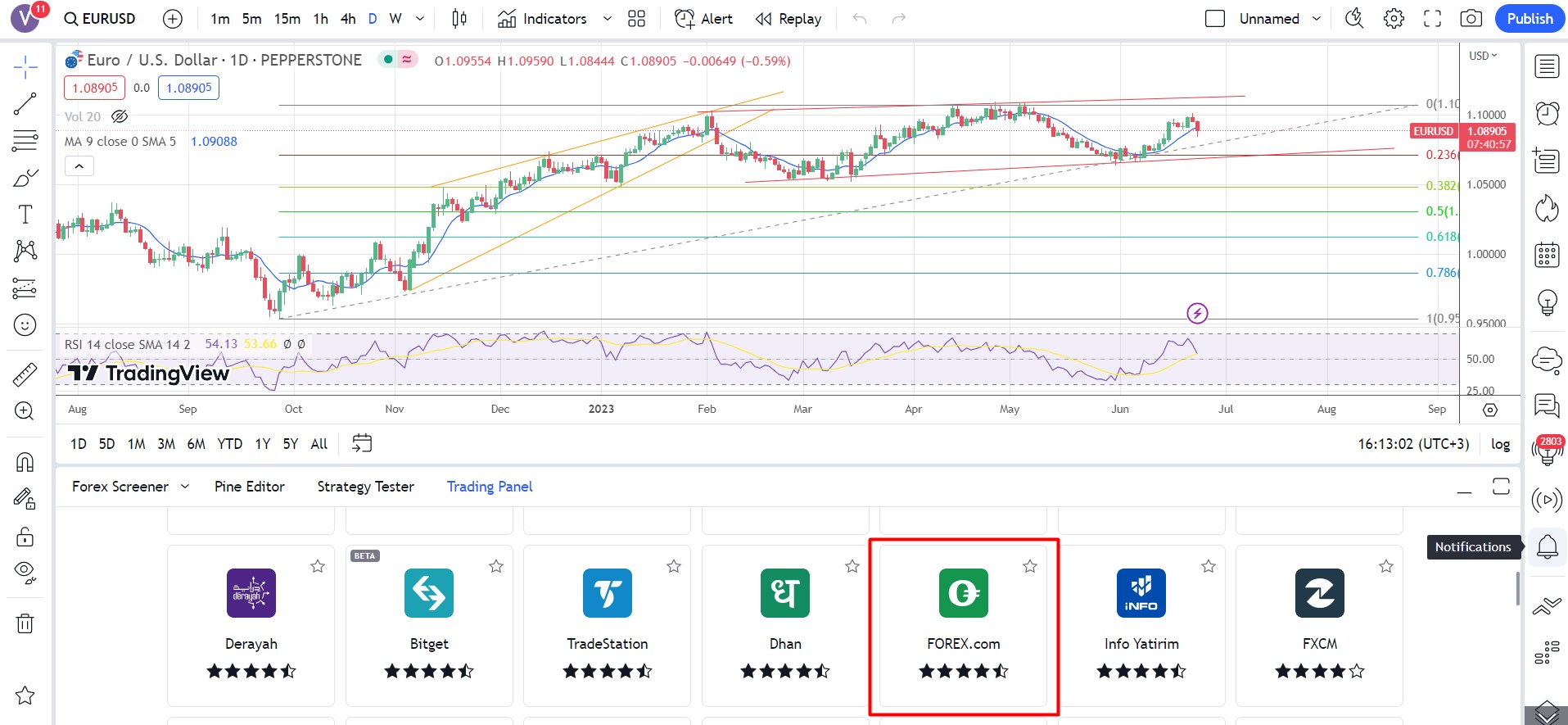This screenshot has width=1568, height=725.
Task: Create a new Alert
Action: coord(703,19)
